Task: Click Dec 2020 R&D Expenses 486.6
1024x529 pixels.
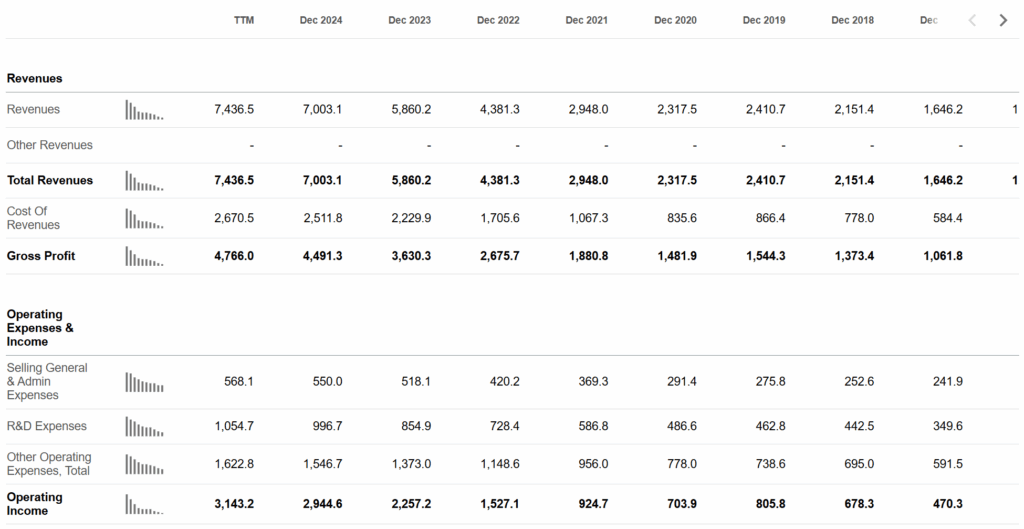Action: (682, 426)
